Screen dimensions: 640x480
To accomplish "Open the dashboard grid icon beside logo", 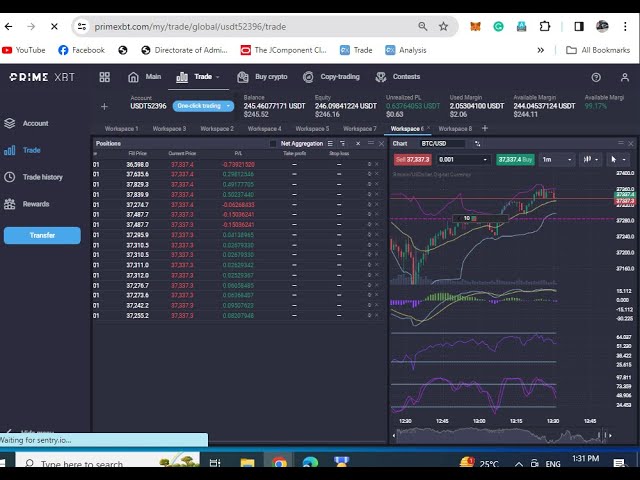I will (x=104, y=77).
